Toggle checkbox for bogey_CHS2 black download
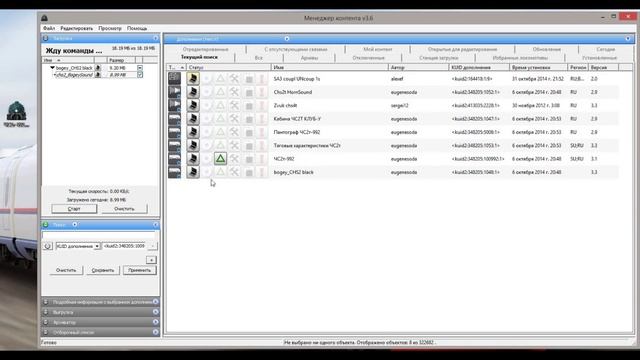The image size is (640, 360). click(140, 68)
